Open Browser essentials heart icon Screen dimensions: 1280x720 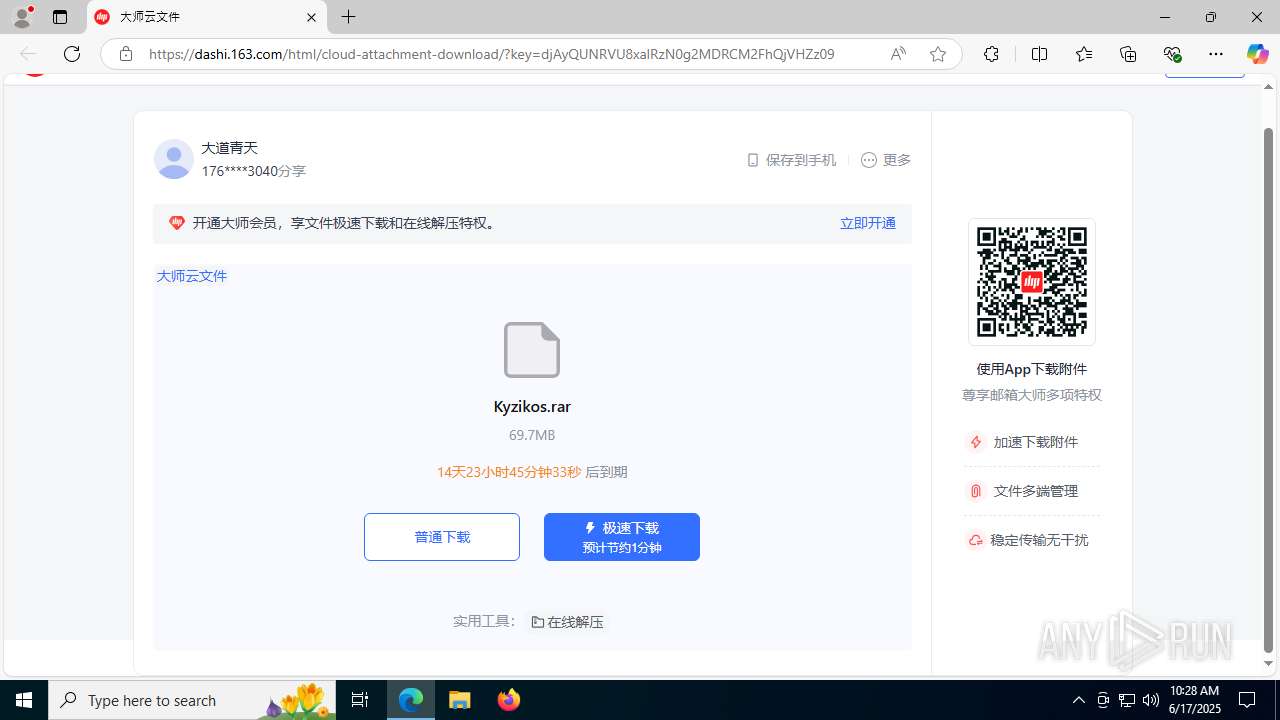1172,54
